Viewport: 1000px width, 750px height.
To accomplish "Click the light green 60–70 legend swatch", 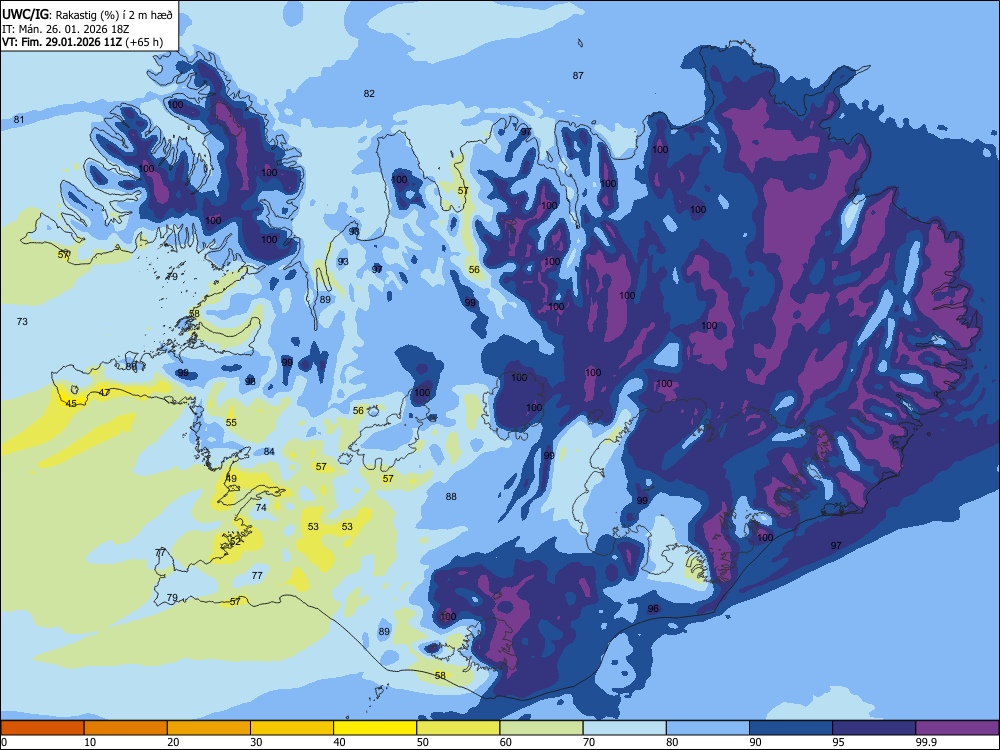I will click(x=541, y=728).
